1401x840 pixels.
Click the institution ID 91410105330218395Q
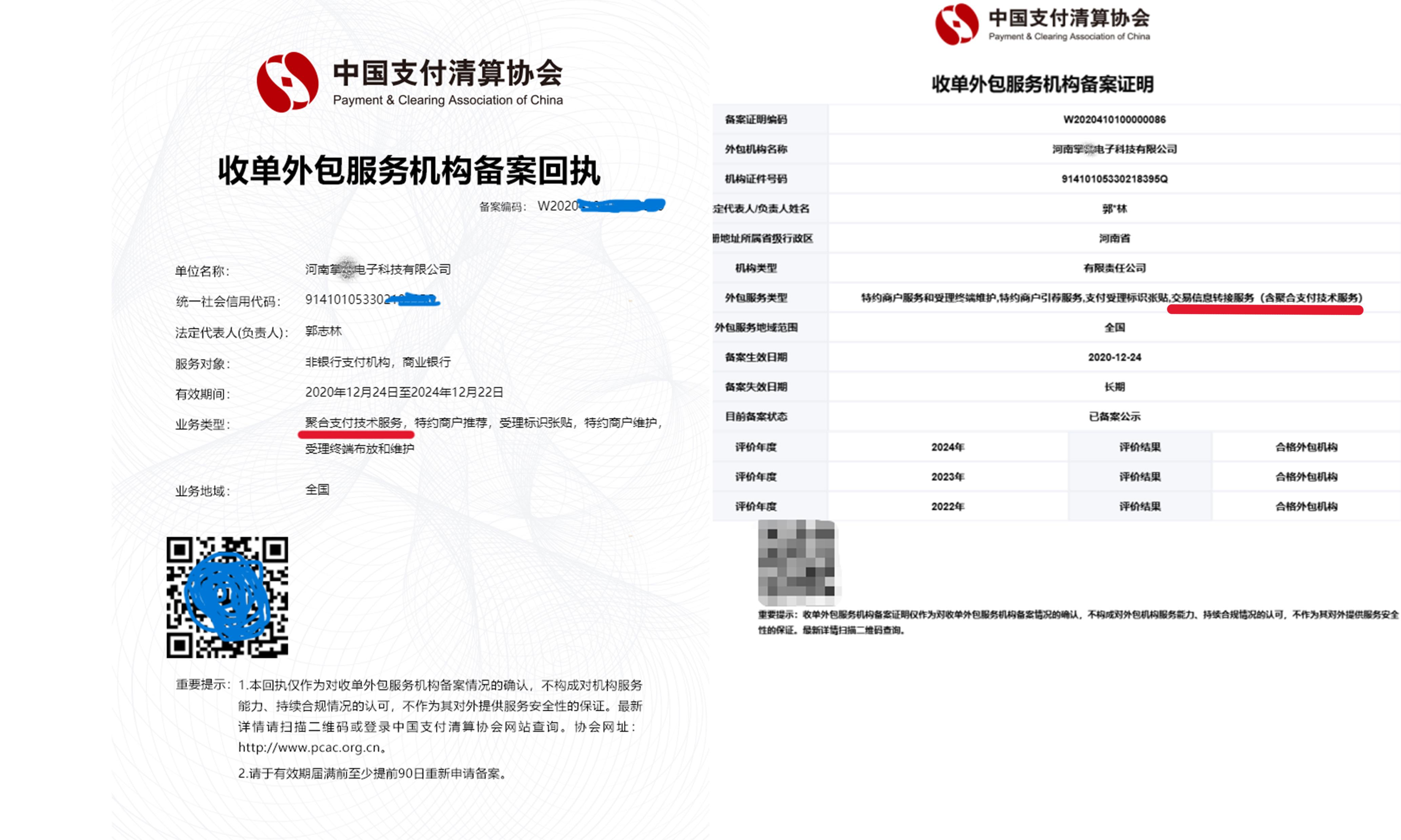pos(1114,179)
